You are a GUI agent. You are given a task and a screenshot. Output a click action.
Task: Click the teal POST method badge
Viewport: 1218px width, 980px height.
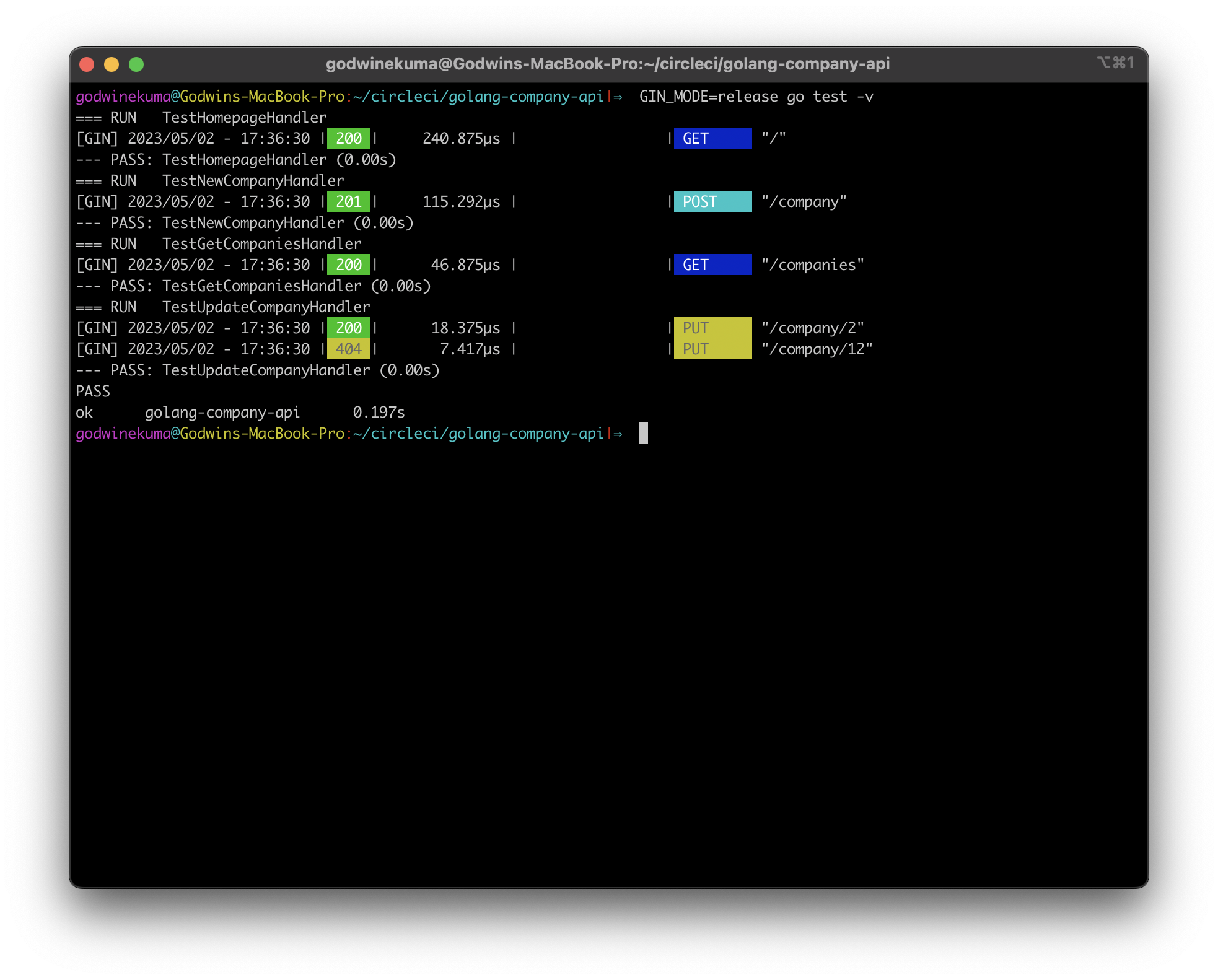point(712,201)
